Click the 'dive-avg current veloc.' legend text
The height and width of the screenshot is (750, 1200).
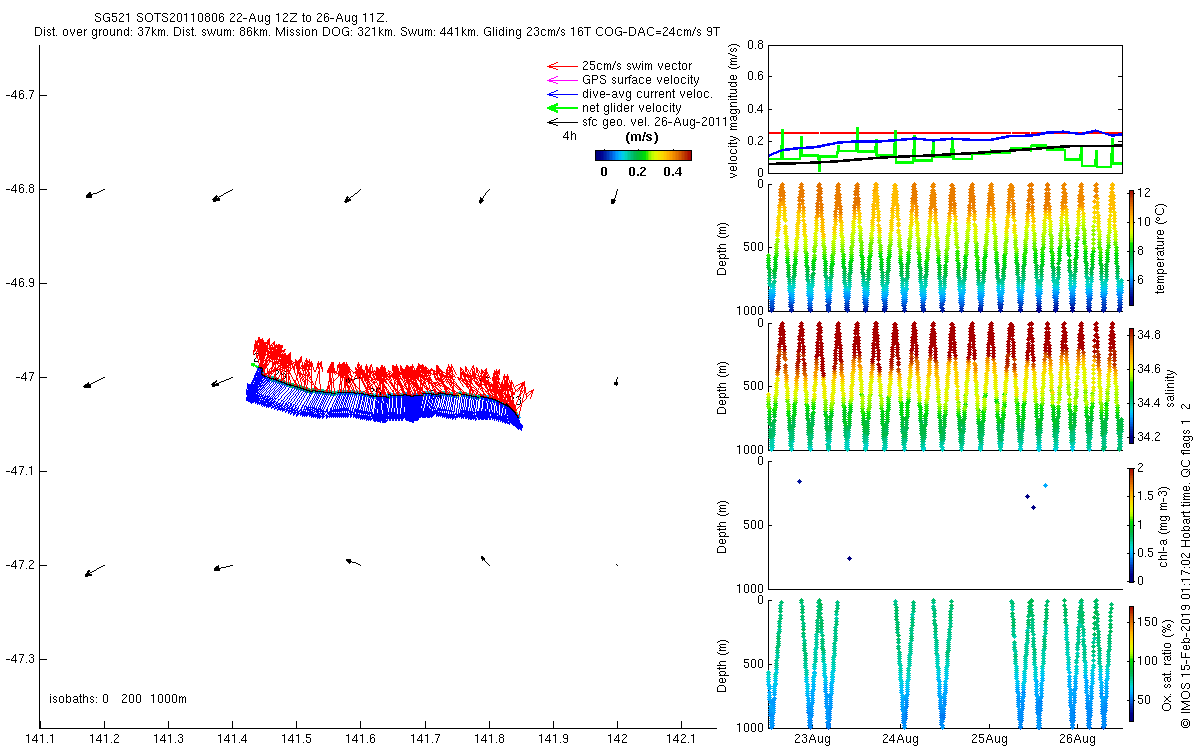[647, 94]
